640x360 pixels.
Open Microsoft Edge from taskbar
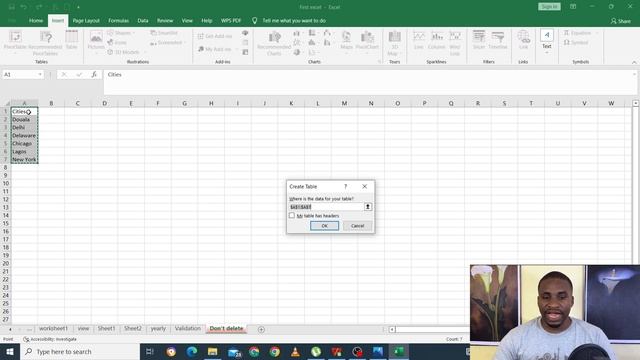[192, 351]
